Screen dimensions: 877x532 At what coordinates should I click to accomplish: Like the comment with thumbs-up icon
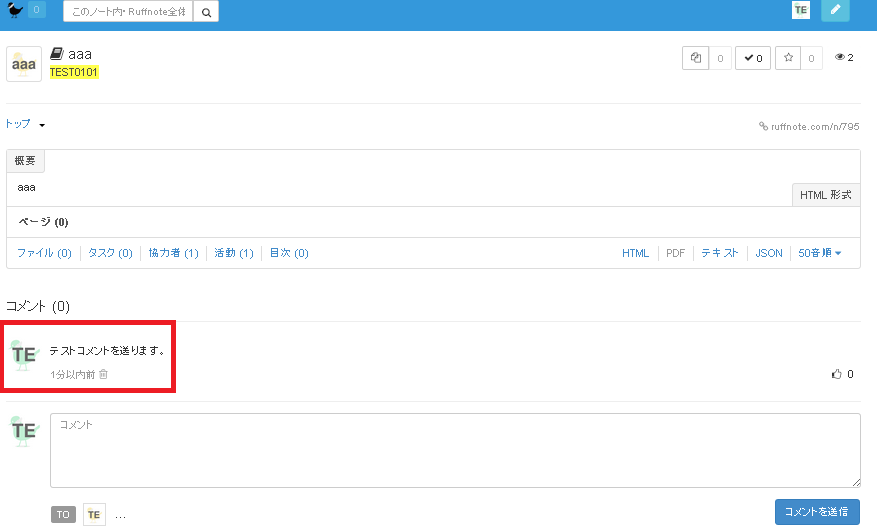click(x=836, y=374)
